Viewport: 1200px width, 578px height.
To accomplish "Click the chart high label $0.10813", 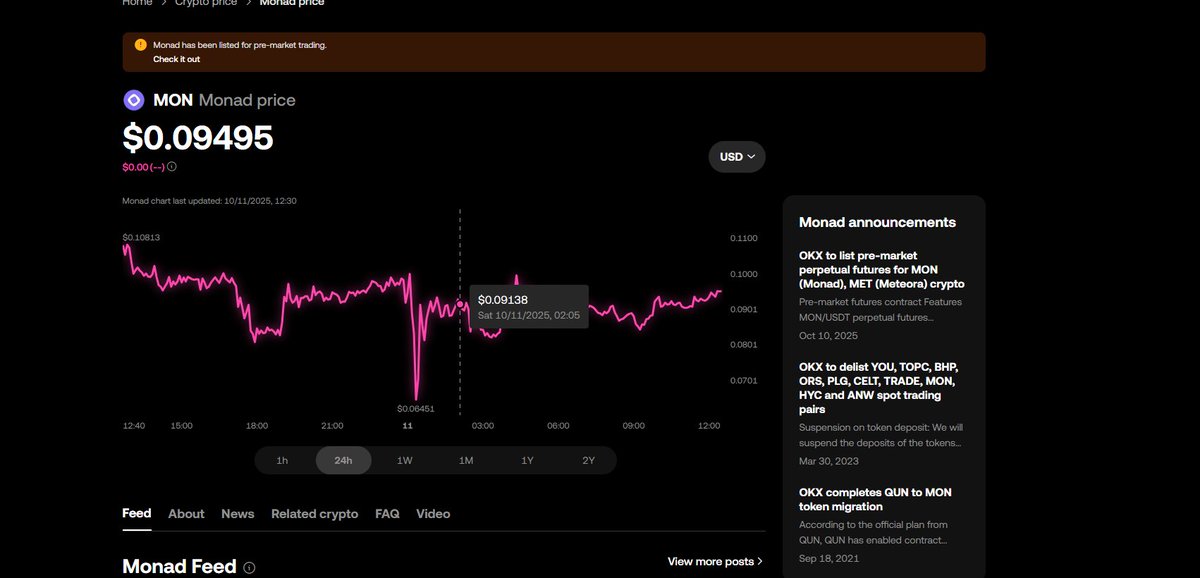I will (x=141, y=237).
